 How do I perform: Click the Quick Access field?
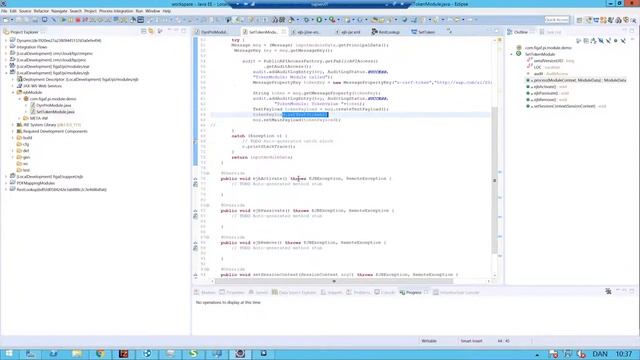557,20
